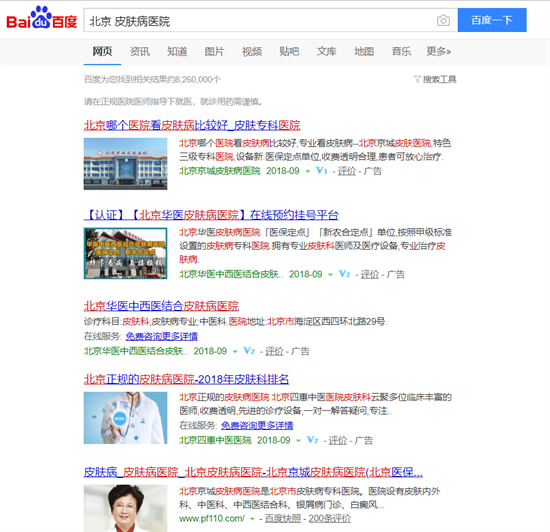Open result 北京哪个医院看皮肤病比较好
Image resolution: width=550 pixels, height=532 pixels.
click(192, 125)
